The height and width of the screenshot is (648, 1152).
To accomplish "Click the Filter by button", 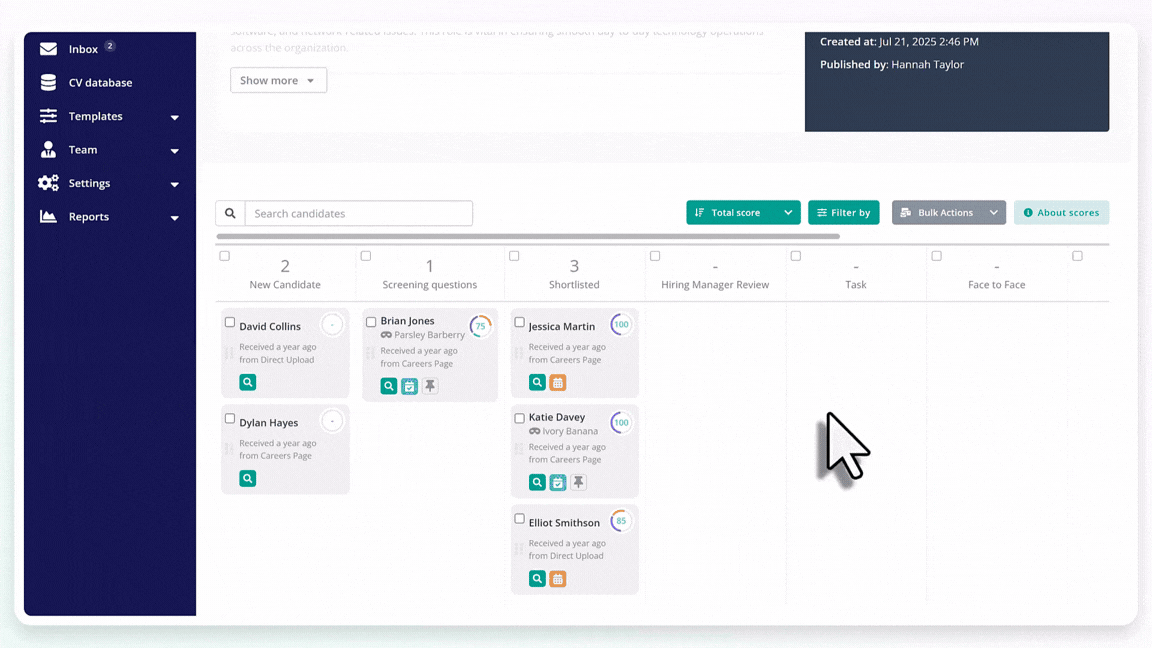I will coord(843,212).
